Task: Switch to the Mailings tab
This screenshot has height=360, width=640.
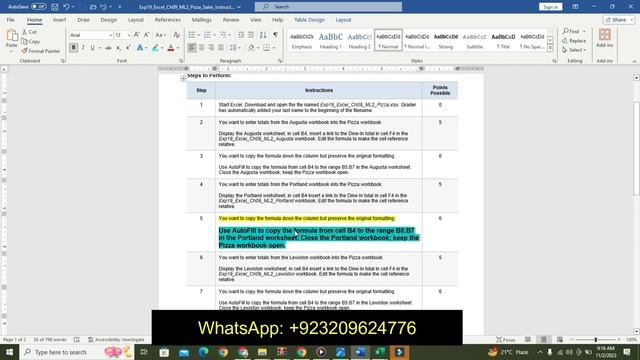Action: coord(202,20)
